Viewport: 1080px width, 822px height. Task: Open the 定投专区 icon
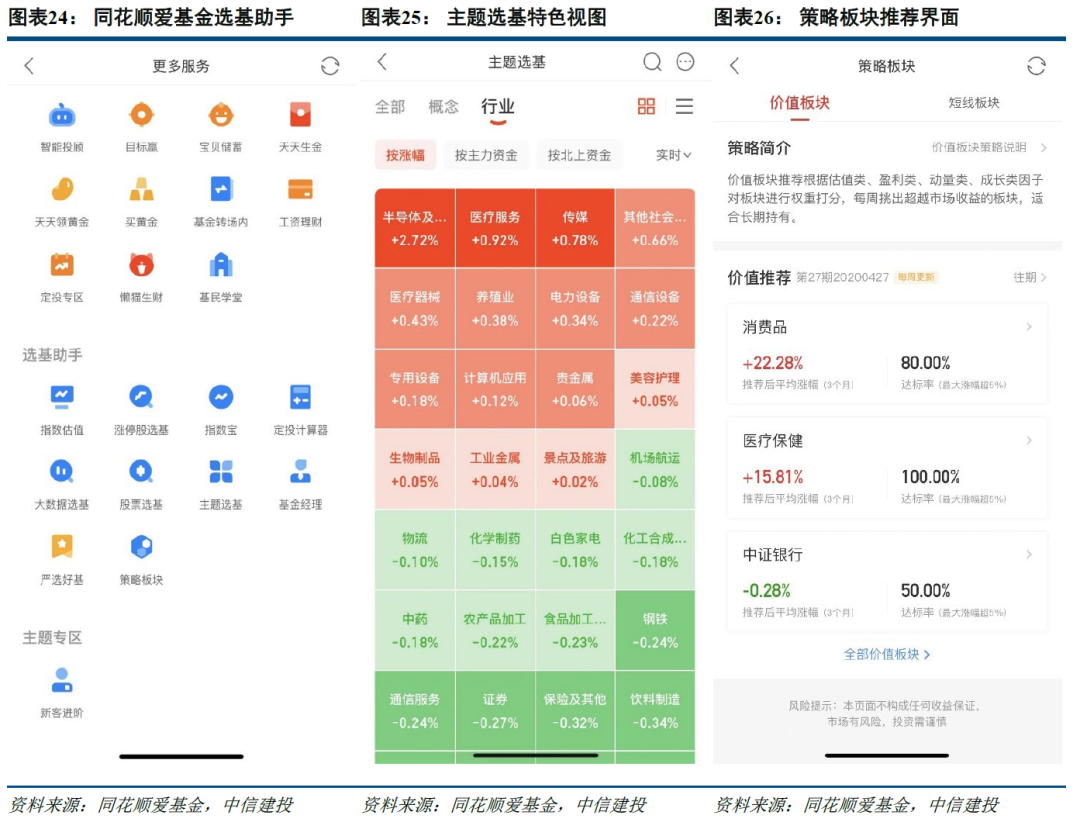pyautogui.click(x=62, y=265)
